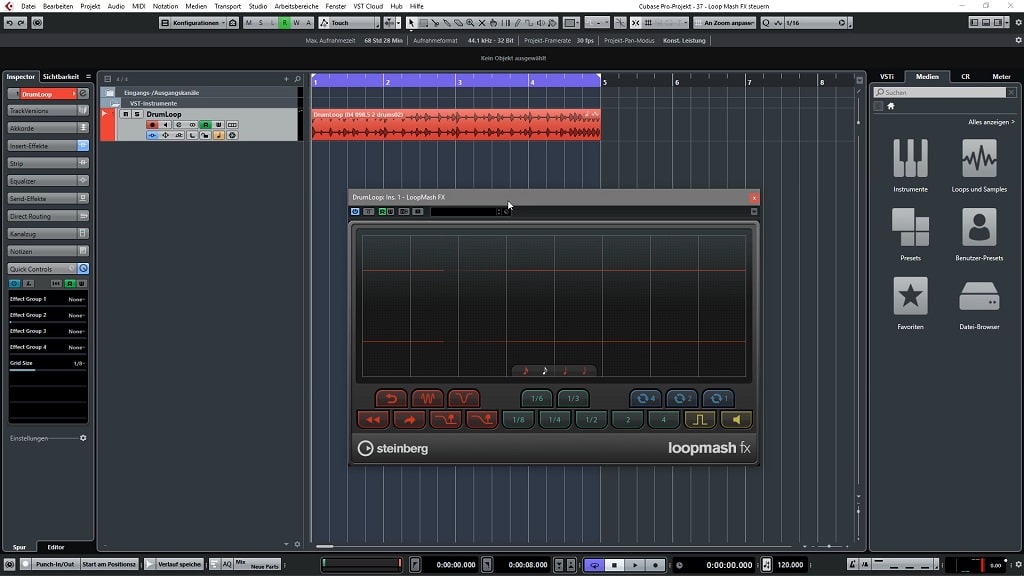Image resolution: width=1024 pixels, height=576 pixels.
Task: Trigger the LoopMash FX Mute speaker button
Action: [736, 420]
